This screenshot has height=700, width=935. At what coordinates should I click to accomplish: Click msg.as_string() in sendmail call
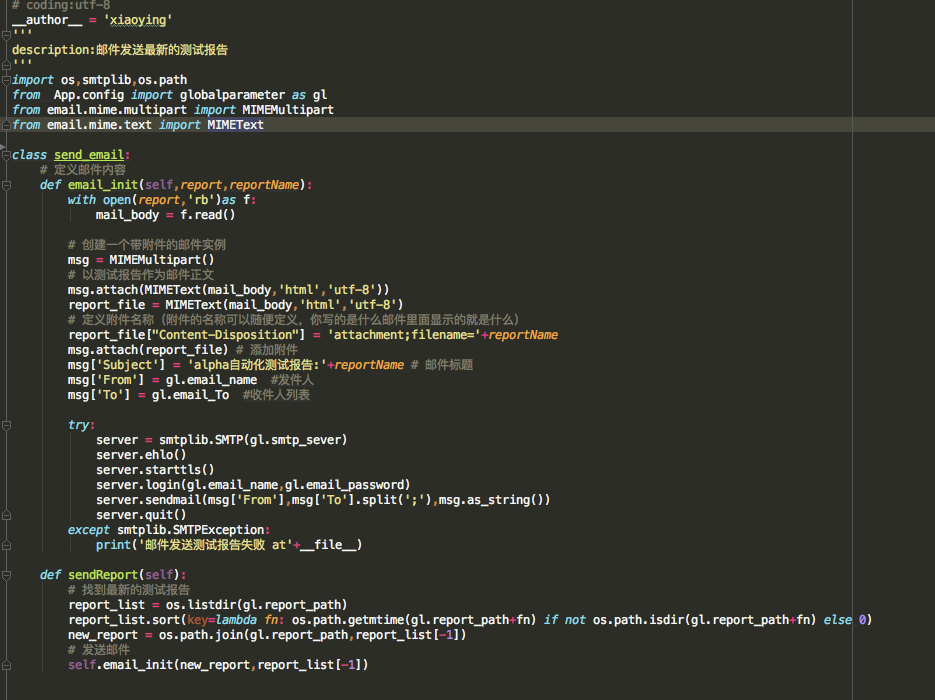click(x=491, y=500)
